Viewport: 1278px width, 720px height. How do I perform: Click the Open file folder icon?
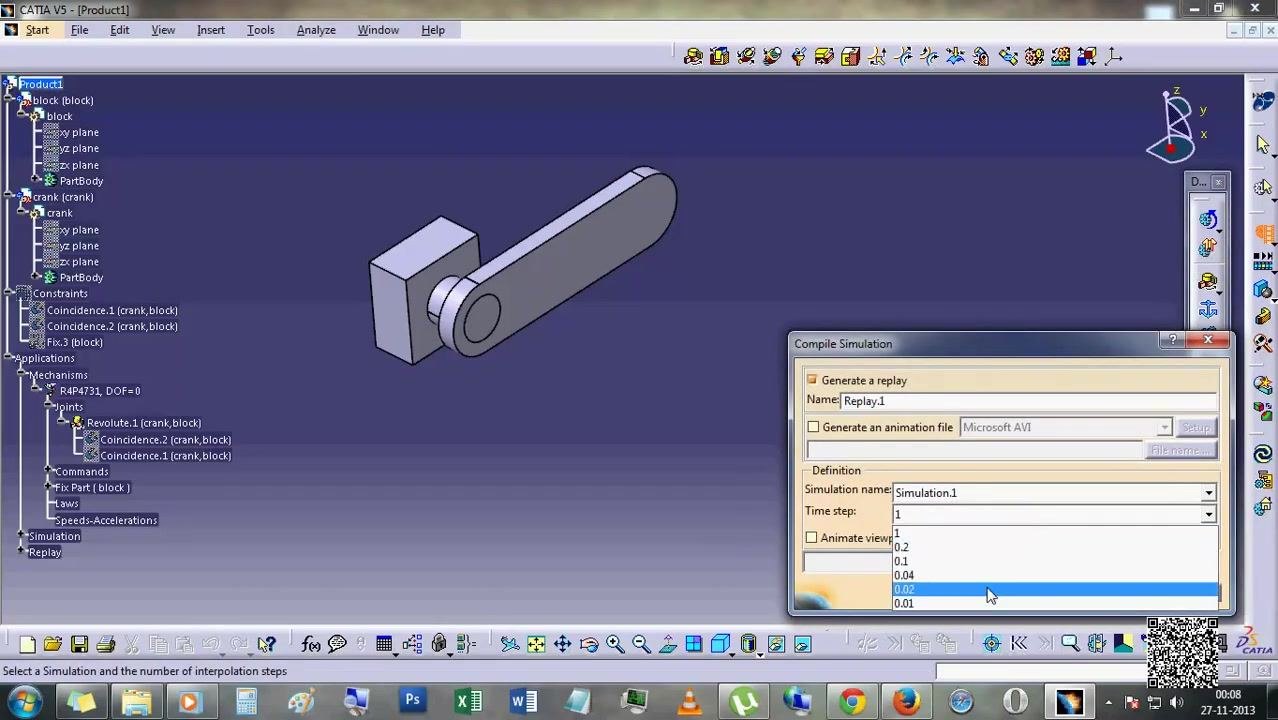pos(53,645)
